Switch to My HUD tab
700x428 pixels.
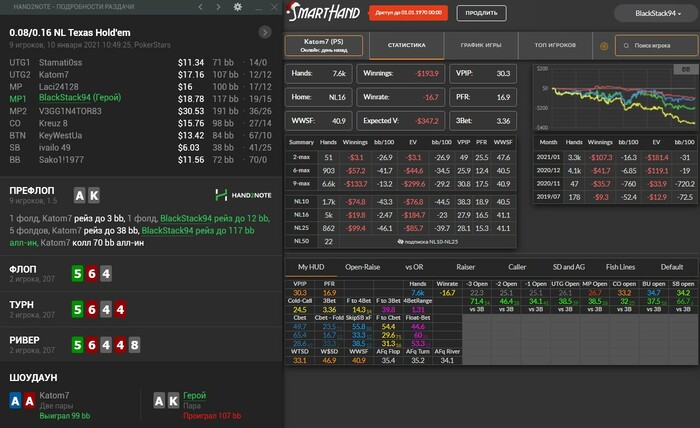point(311,267)
